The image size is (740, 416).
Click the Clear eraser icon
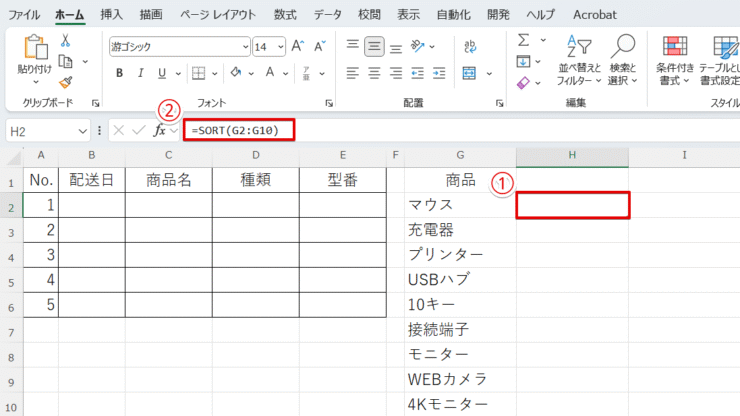(x=523, y=83)
